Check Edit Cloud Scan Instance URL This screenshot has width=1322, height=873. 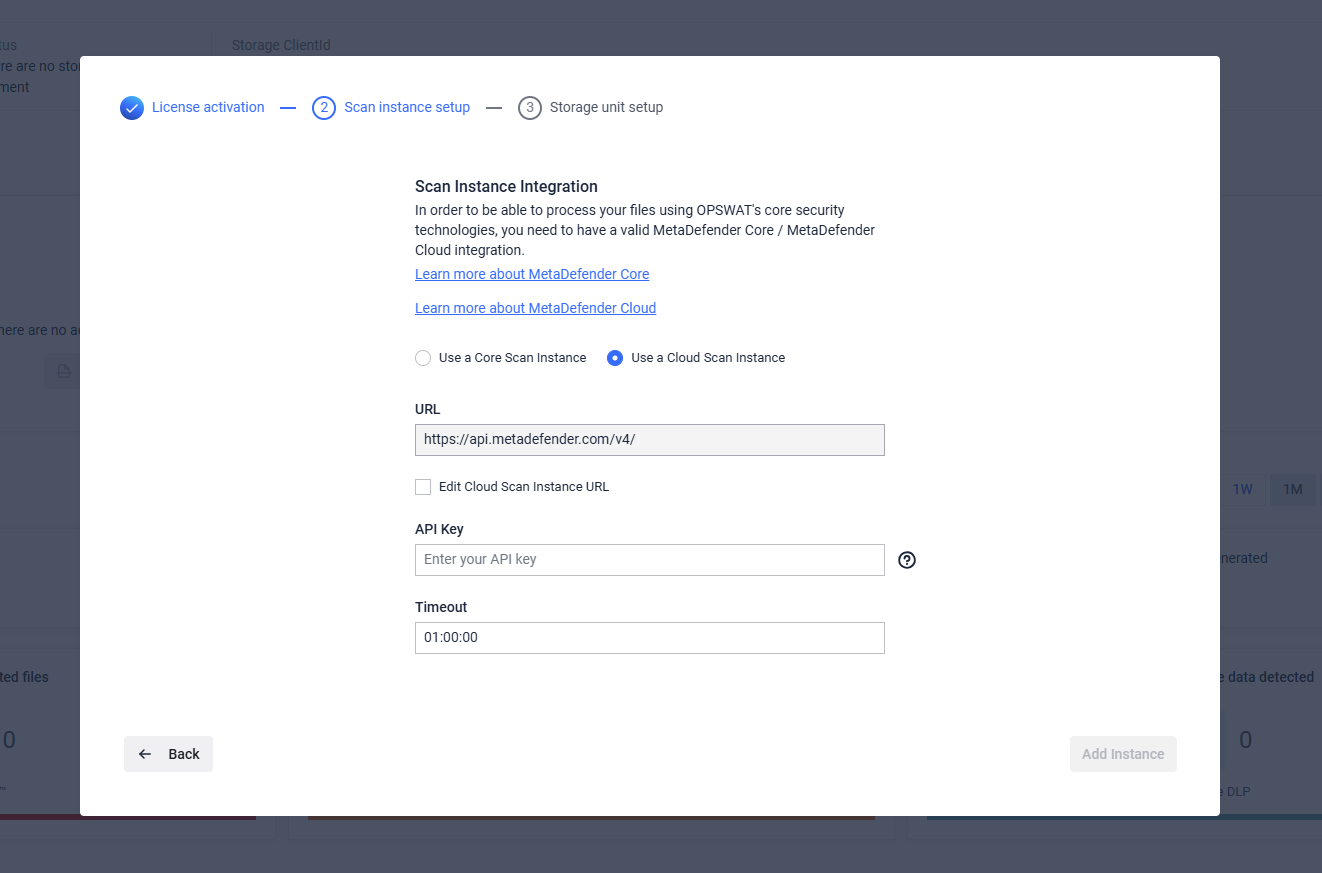click(x=423, y=487)
